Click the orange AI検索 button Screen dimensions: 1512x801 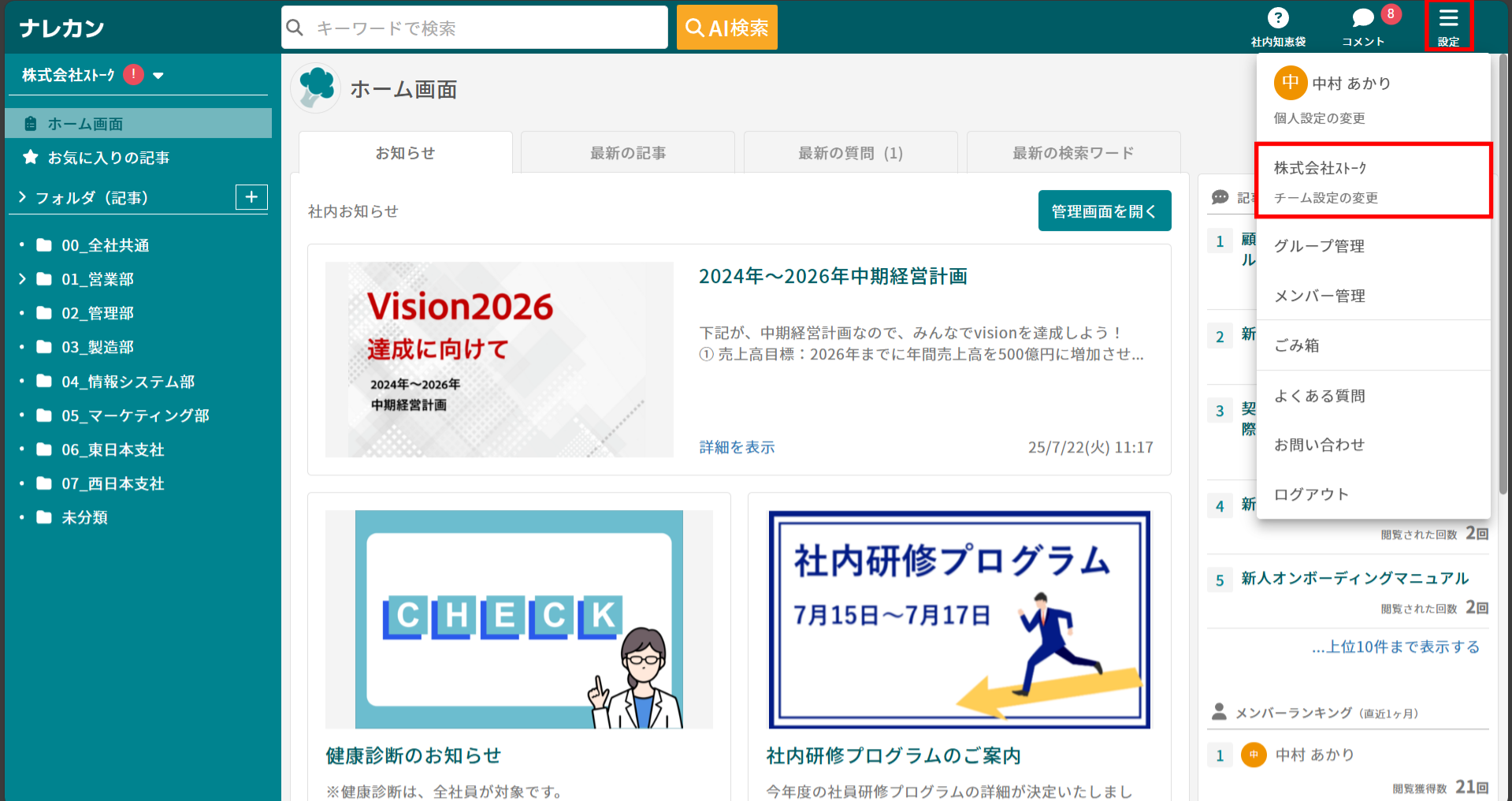[726, 28]
